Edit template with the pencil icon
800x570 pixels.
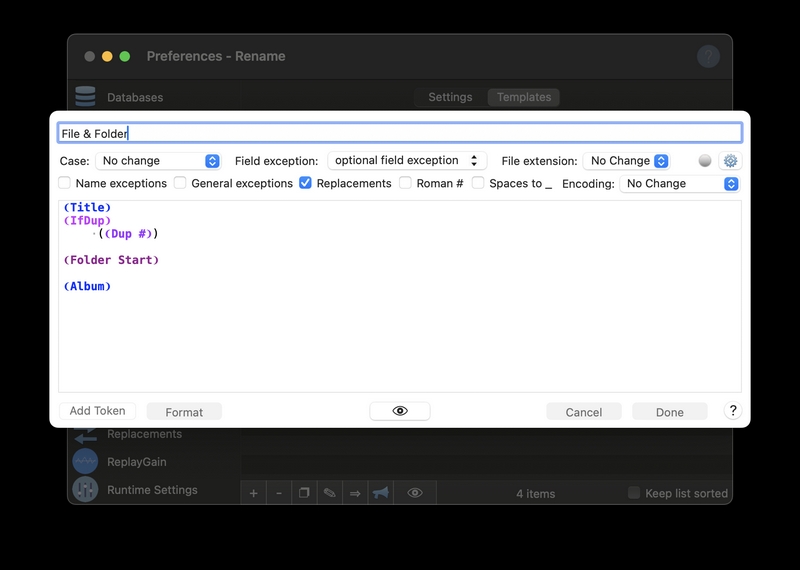pos(330,493)
